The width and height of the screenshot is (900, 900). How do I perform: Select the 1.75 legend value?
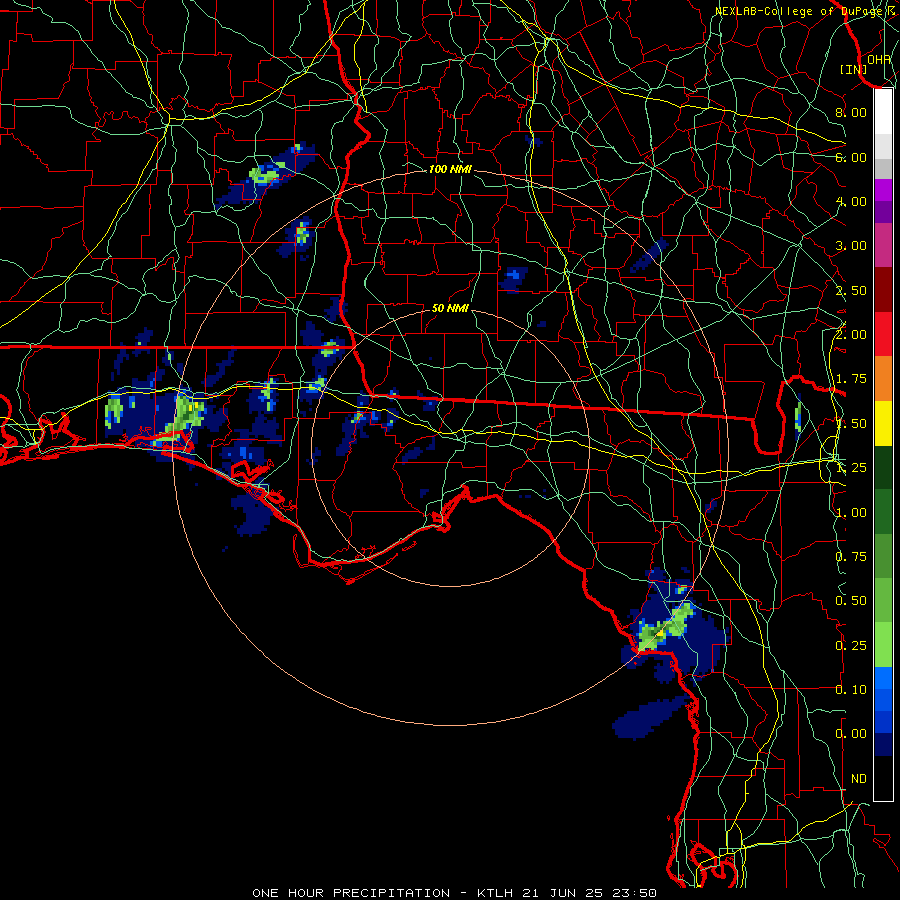click(851, 379)
